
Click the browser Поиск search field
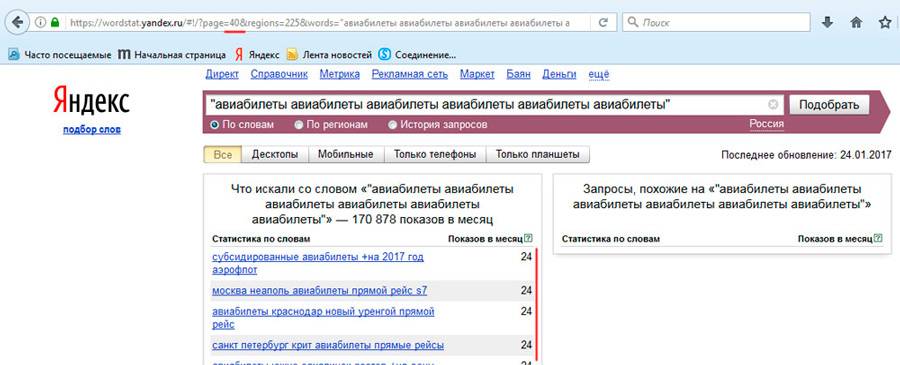tap(716, 22)
